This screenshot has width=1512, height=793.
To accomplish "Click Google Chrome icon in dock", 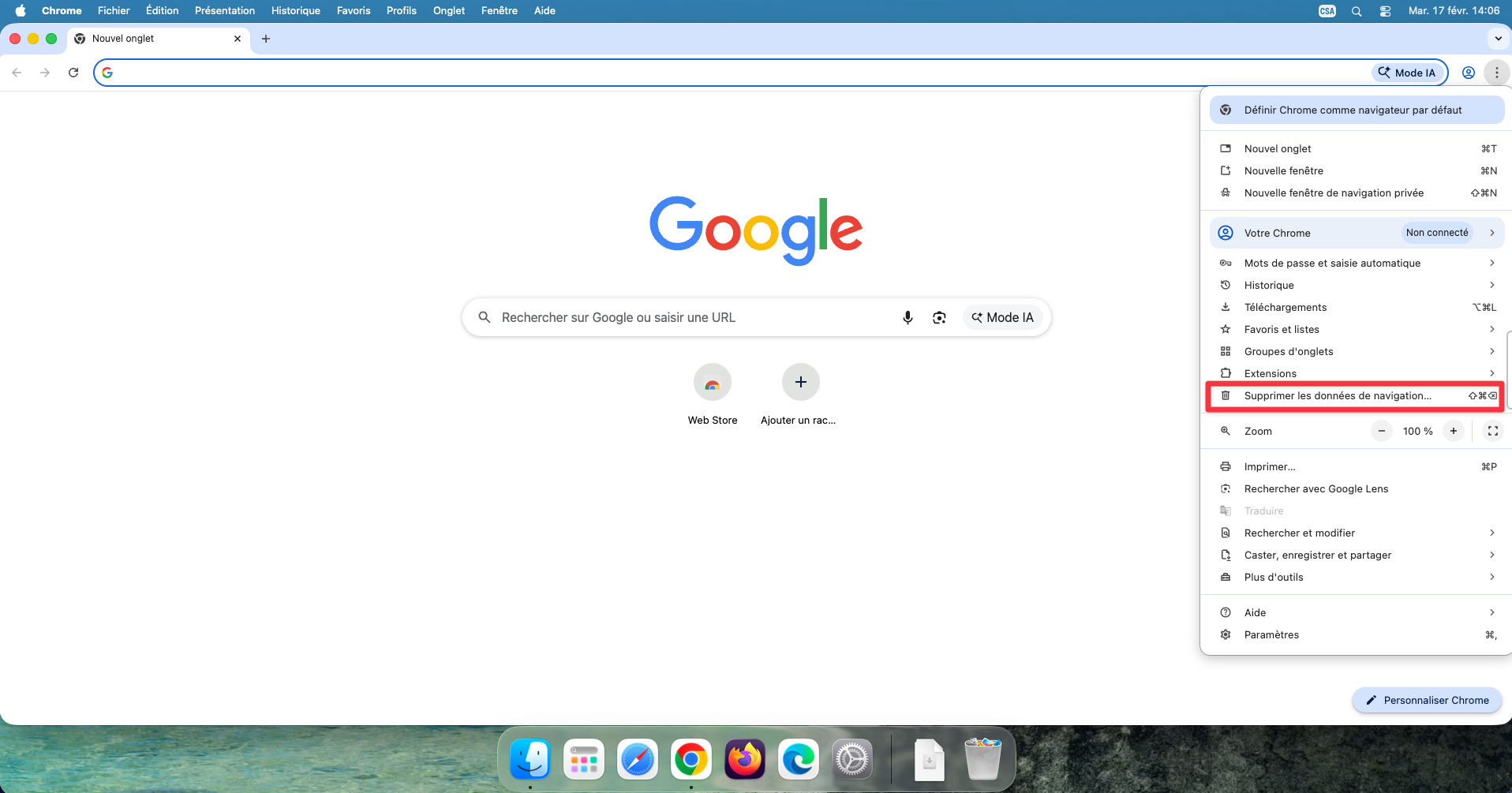I will pyautogui.click(x=691, y=760).
